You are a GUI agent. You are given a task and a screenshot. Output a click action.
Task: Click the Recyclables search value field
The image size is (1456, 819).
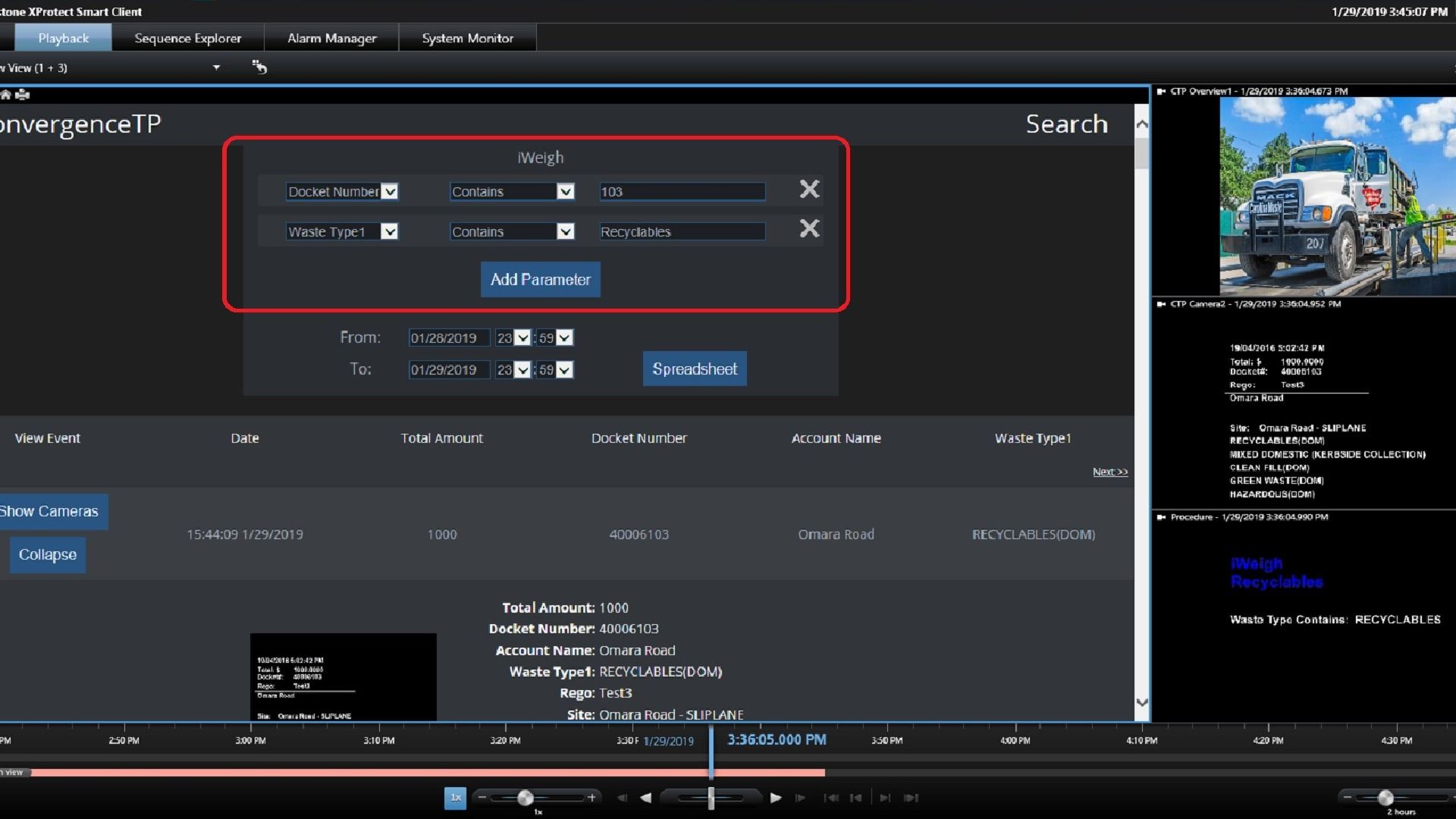point(681,232)
